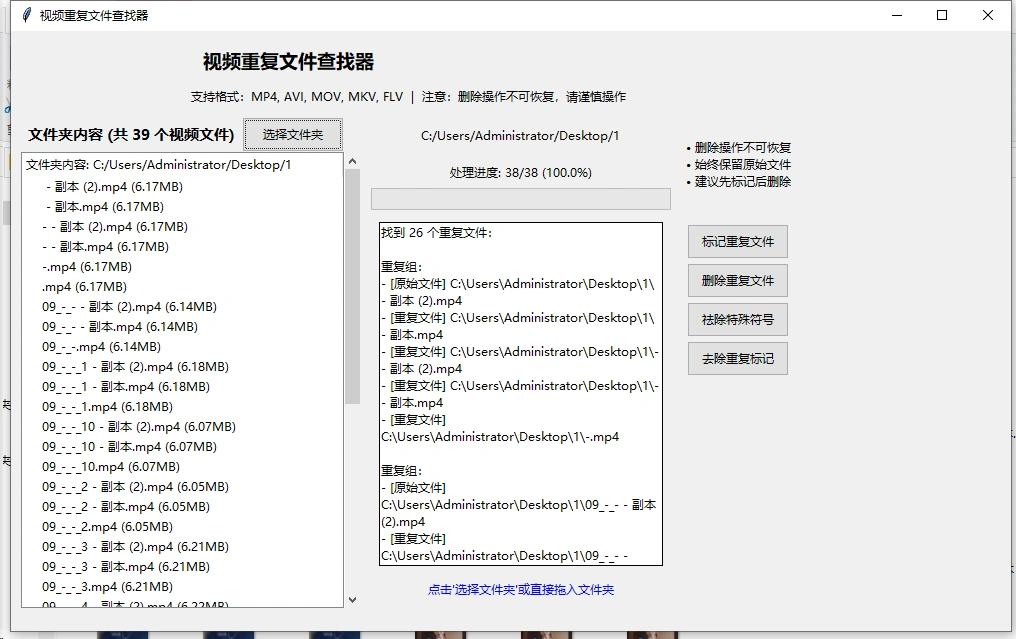Pick the 09_-_-_2.mp4 (6.05MB) list entry
1016x639 pixels.
tap(107, 527)
